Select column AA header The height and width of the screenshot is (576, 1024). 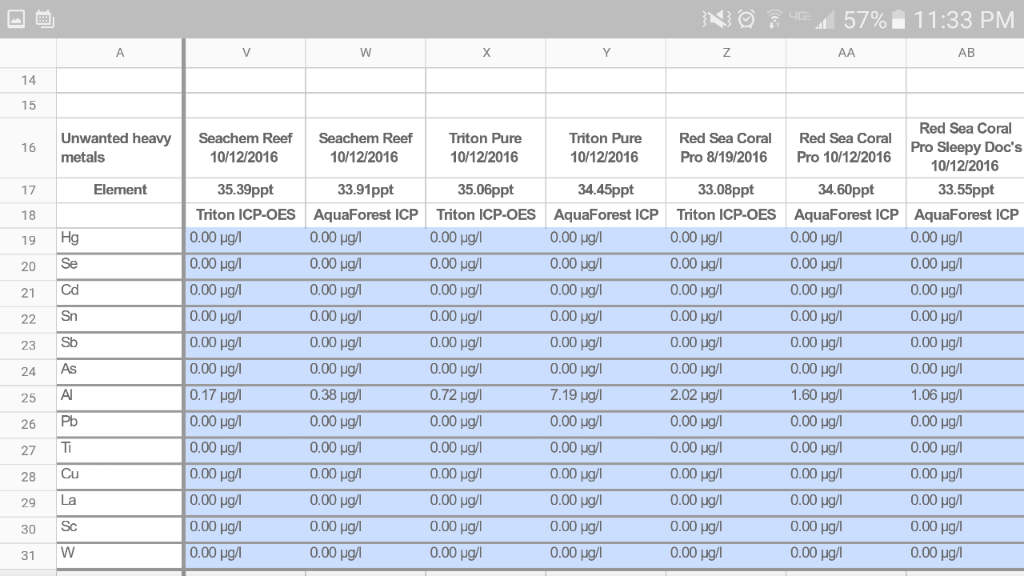(846, 53)
